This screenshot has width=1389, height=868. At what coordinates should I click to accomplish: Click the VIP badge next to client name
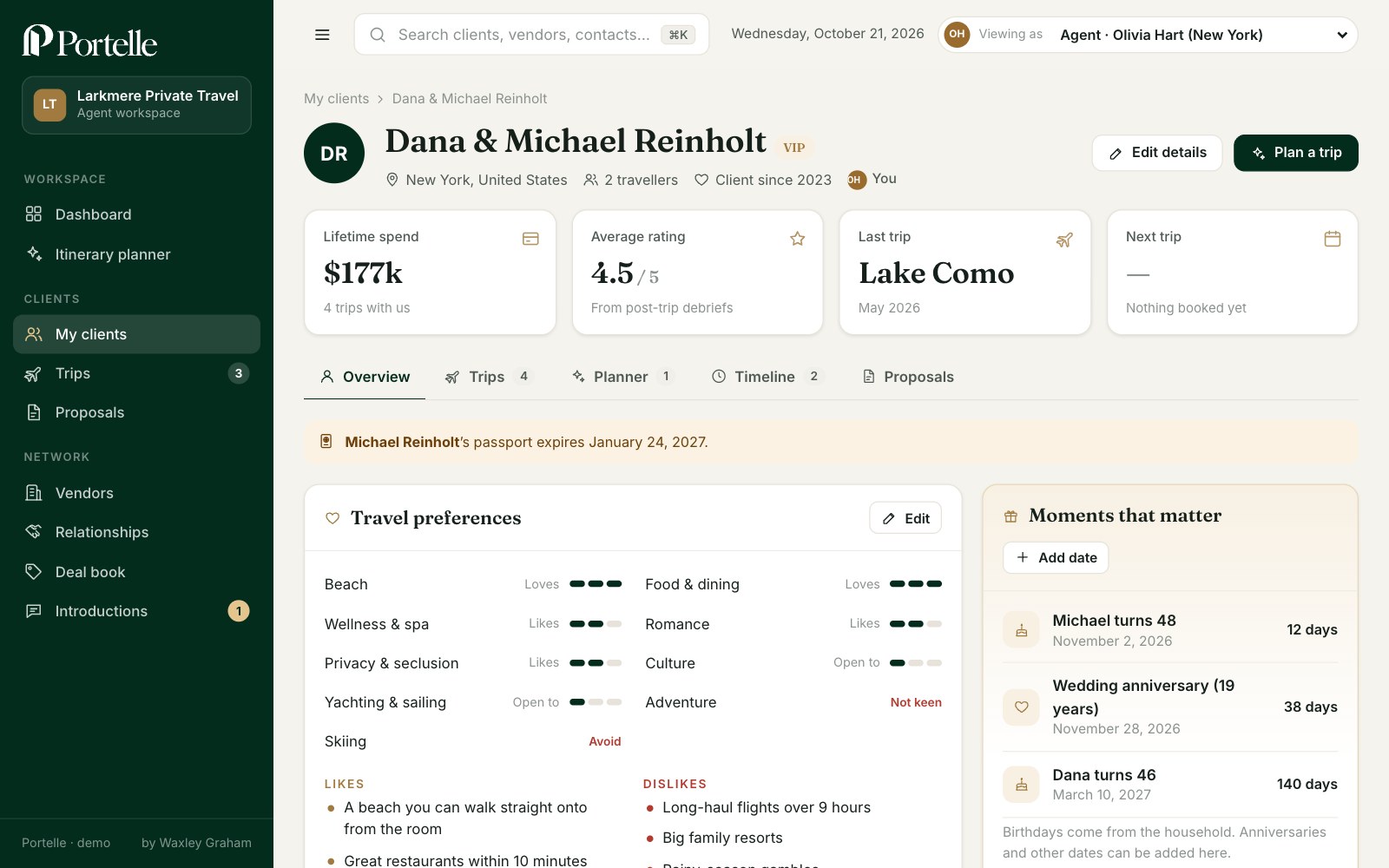click(x=793, y=148)
